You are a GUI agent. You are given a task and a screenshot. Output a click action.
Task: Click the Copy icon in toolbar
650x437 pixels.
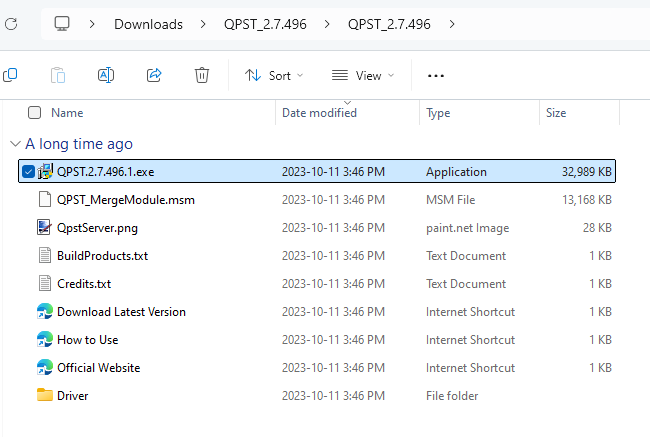click(x=10, y=75)
